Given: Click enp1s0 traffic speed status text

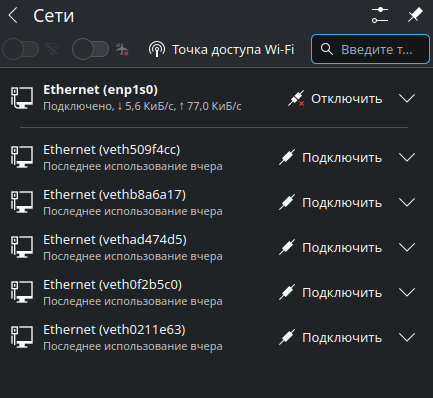Looking at the screenshot, I should (x=142, y=106).
